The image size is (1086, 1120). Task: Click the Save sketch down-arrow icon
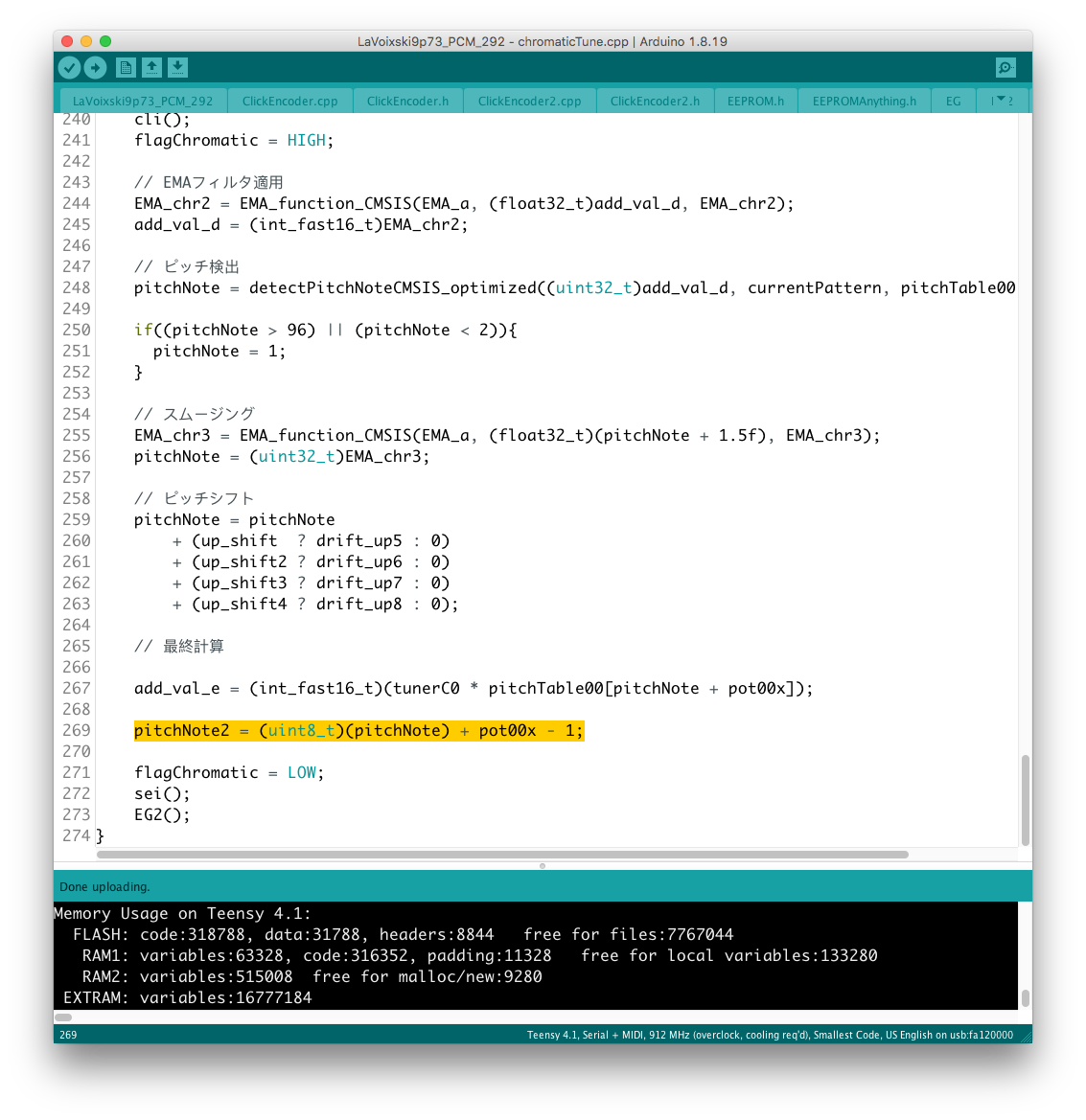(177, 67)
